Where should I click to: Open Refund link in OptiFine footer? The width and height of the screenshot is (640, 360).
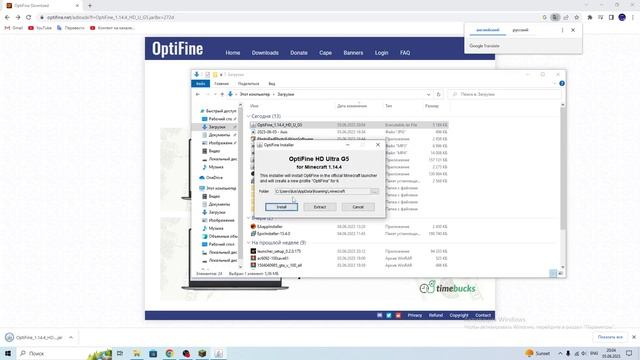pyautogui.click(x=436, y=316)
